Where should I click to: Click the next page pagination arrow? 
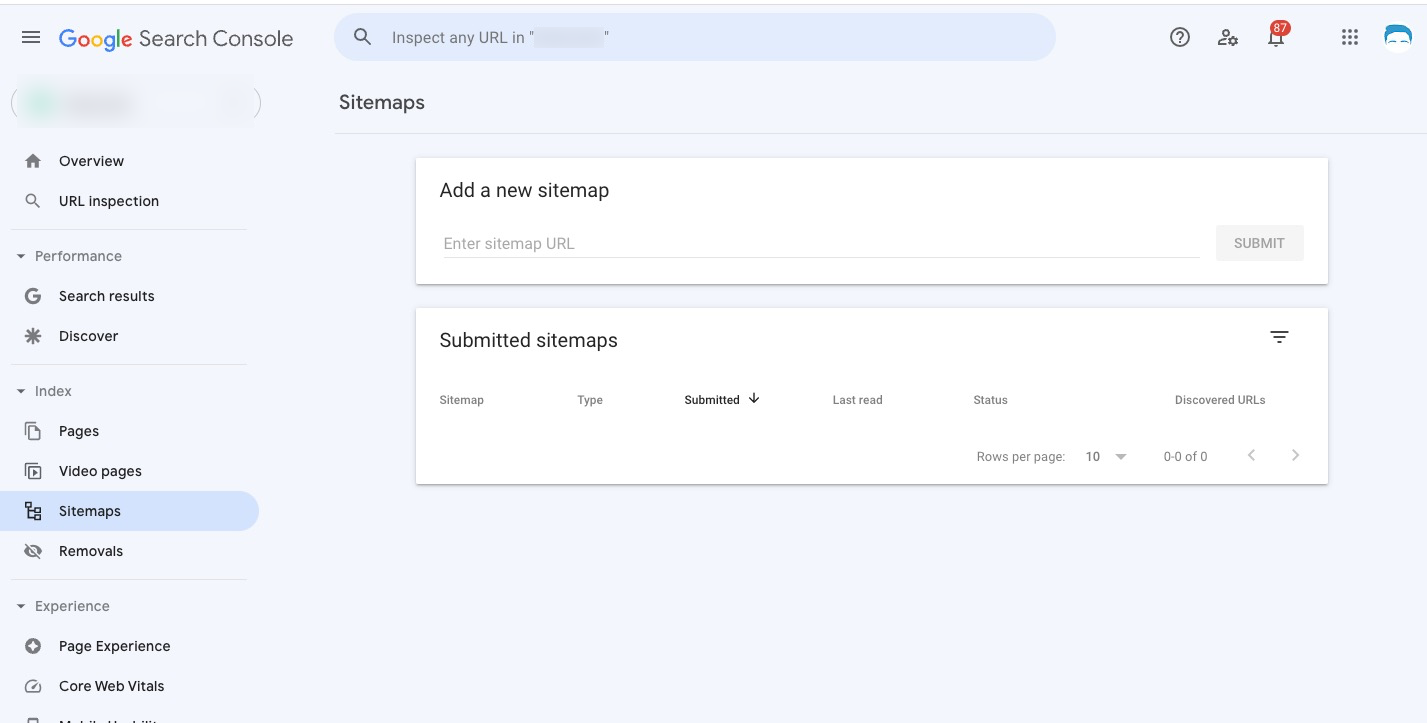[1295, 455]
